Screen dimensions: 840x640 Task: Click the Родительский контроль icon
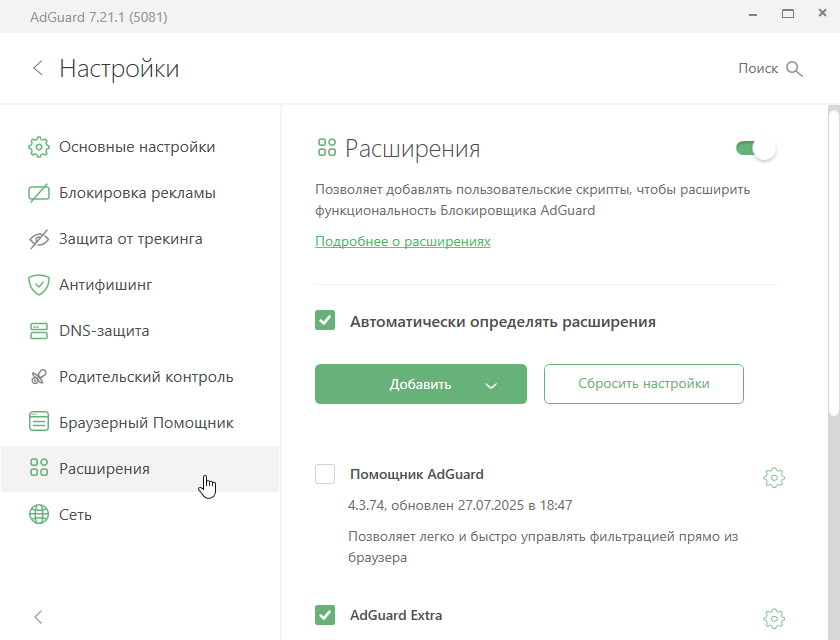coord(39,377)
